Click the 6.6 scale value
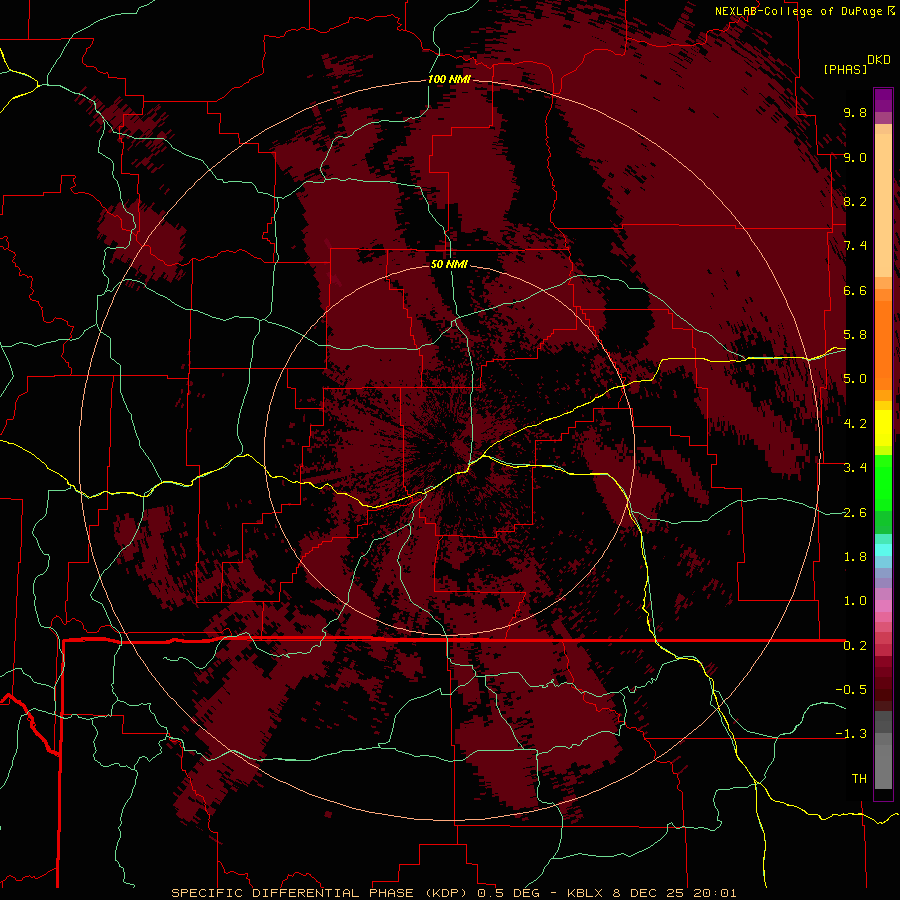This screenshot has height=900, width=900. point(855,290)
